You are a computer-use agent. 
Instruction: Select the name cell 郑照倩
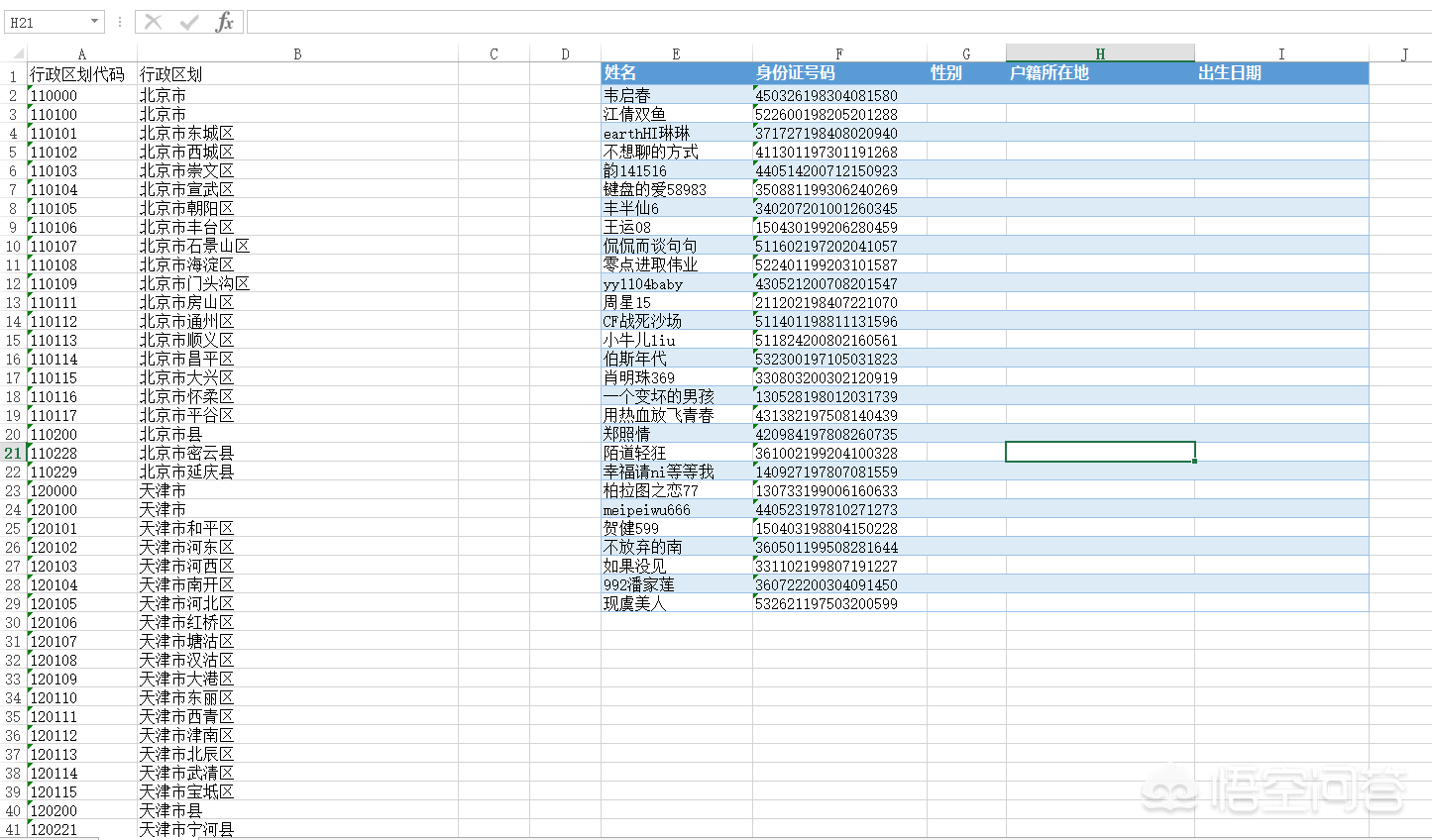coord(676,434)
